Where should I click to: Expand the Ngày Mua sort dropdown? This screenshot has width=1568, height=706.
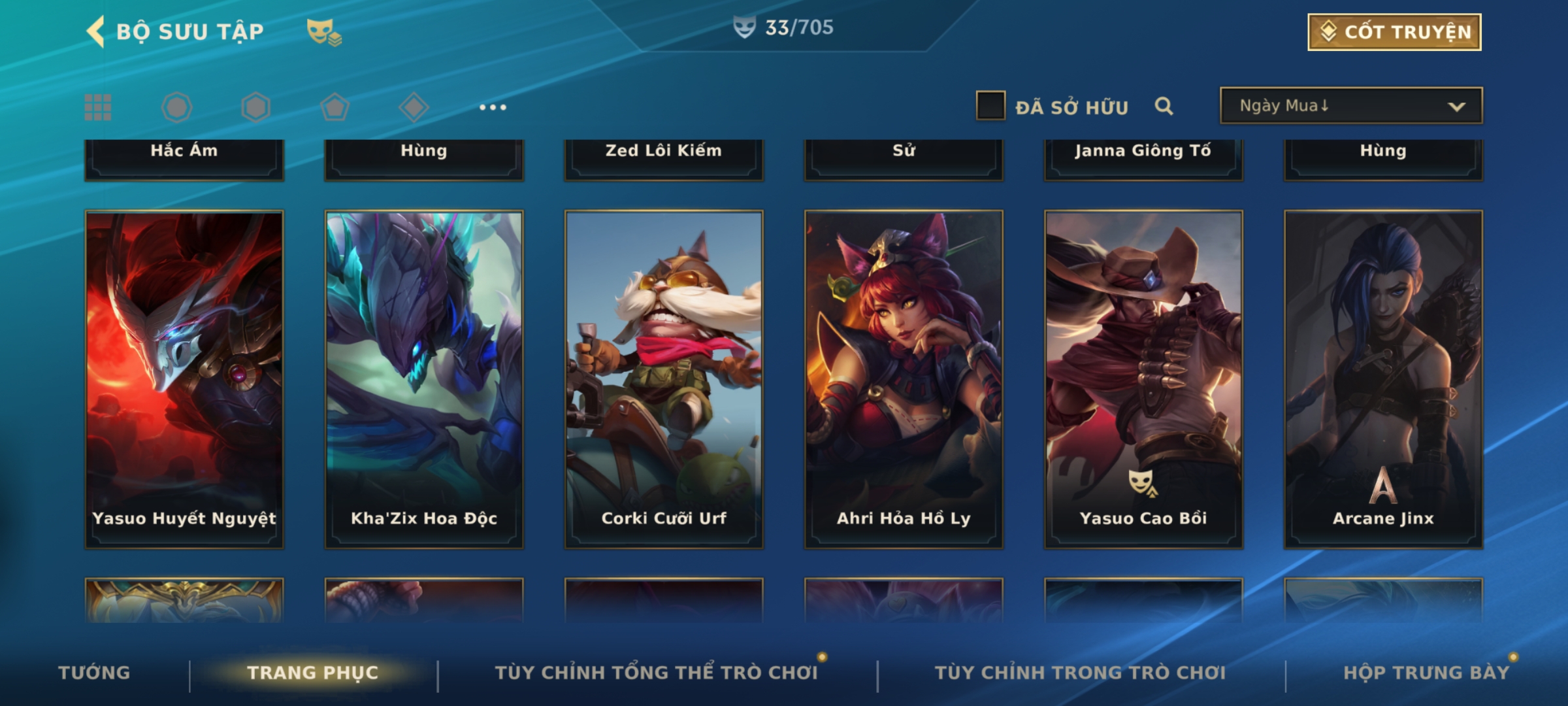(x=1351, y=106)
